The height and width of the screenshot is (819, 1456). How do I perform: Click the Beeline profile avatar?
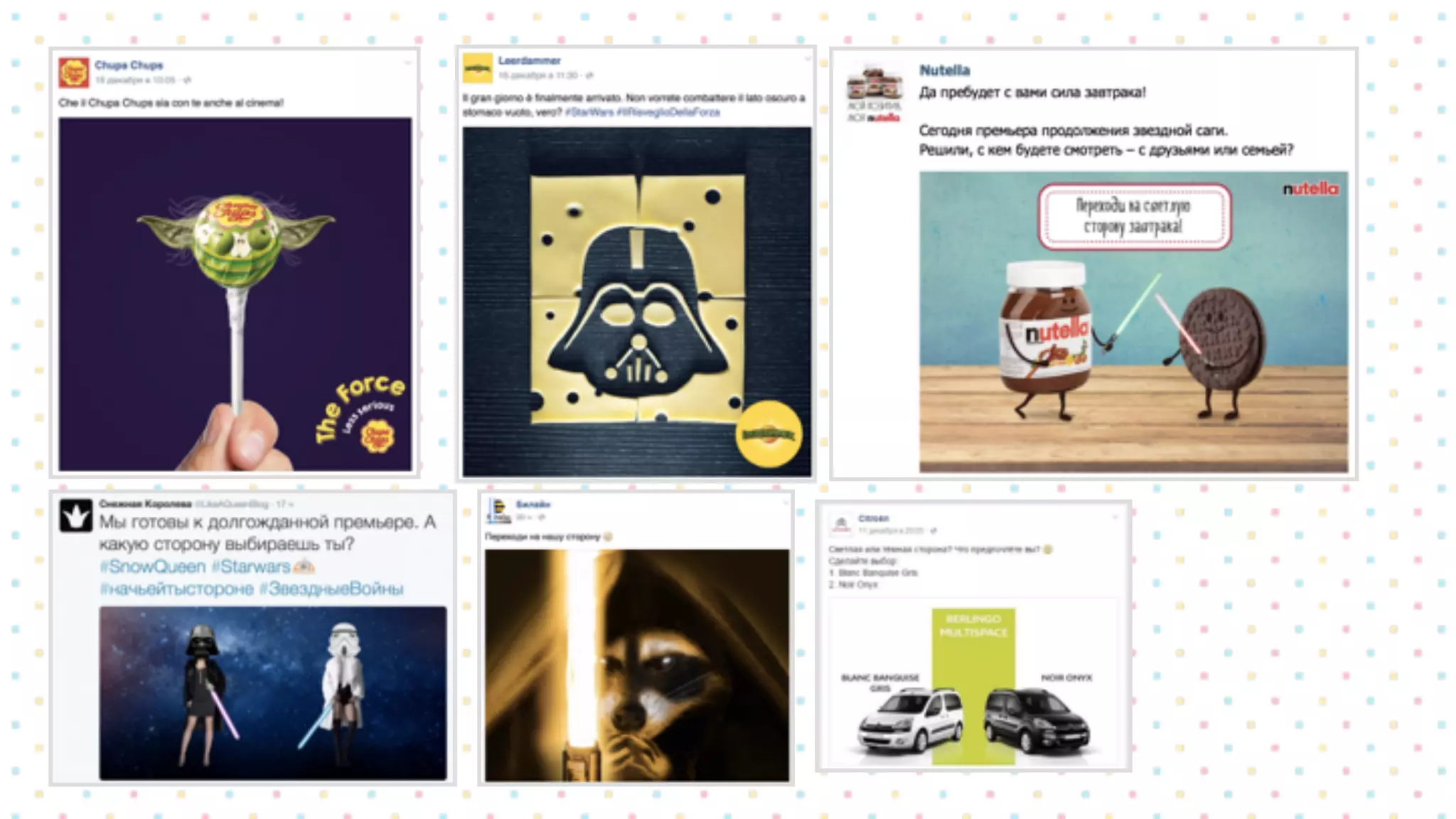(499, 510)
